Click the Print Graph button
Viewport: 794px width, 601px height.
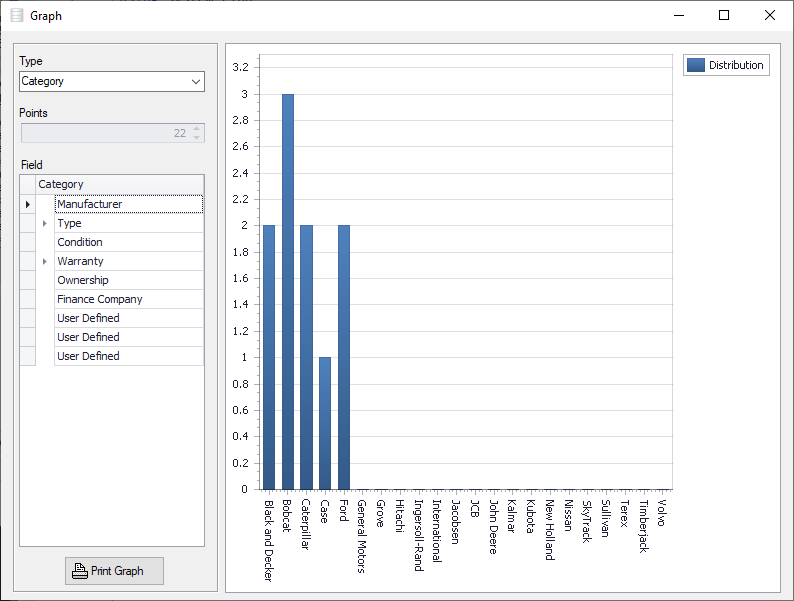114,571
